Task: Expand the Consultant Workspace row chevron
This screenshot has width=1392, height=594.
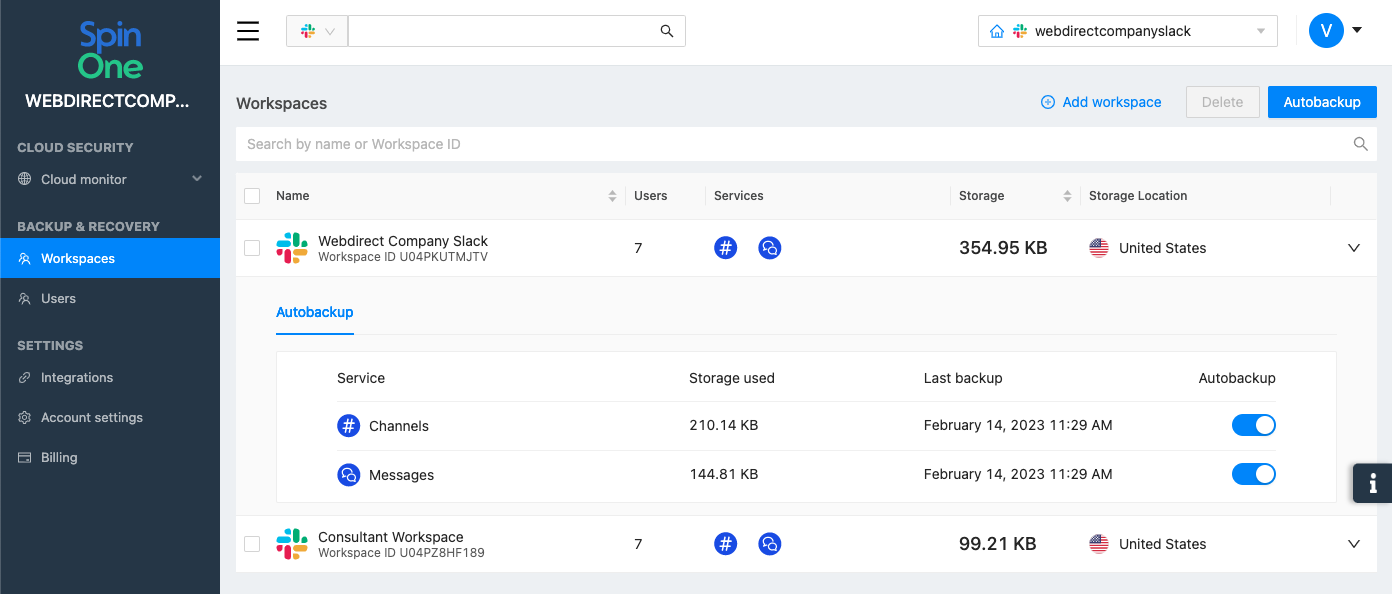Action: (1354, 544)
